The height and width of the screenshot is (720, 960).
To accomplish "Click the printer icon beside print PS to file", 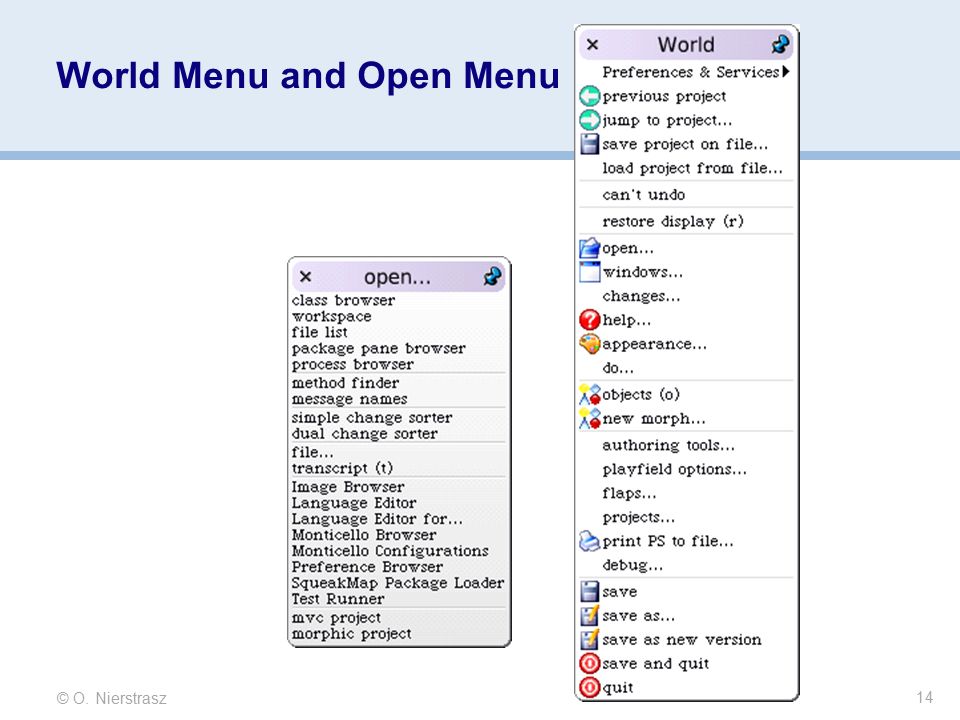I will point(590,541).
